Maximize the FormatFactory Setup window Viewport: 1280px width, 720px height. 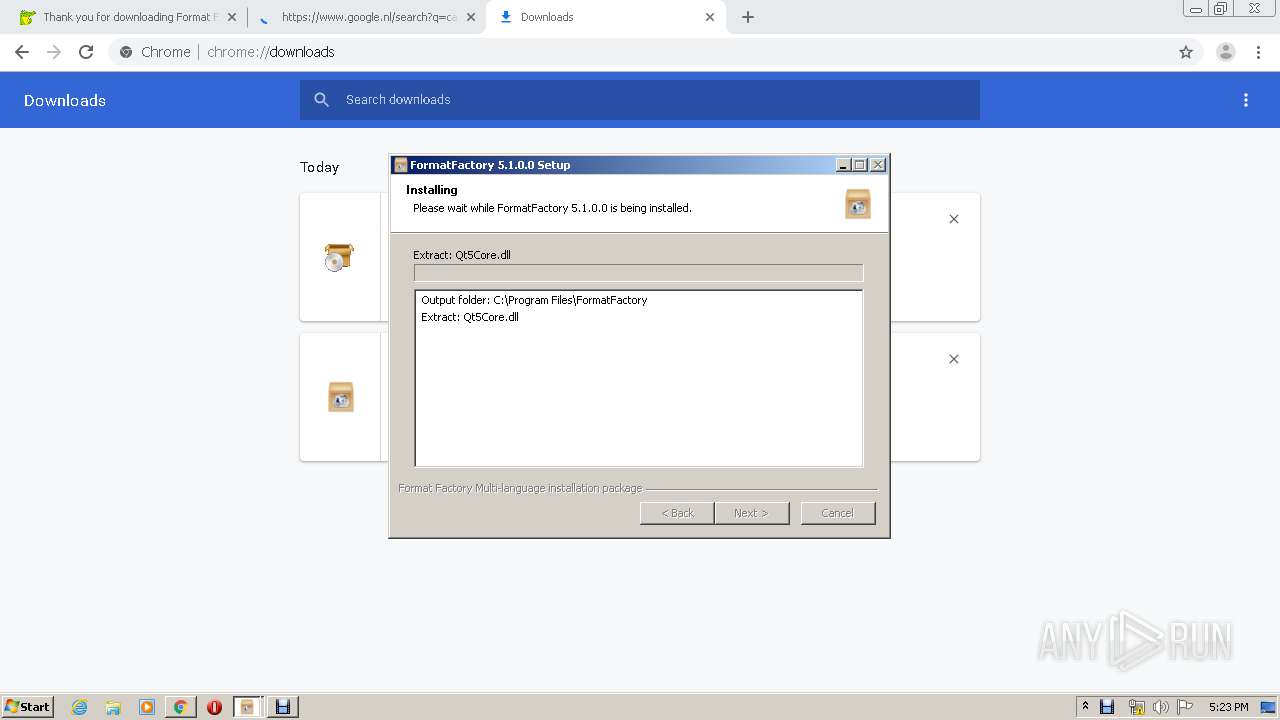[x=860, y=165]
